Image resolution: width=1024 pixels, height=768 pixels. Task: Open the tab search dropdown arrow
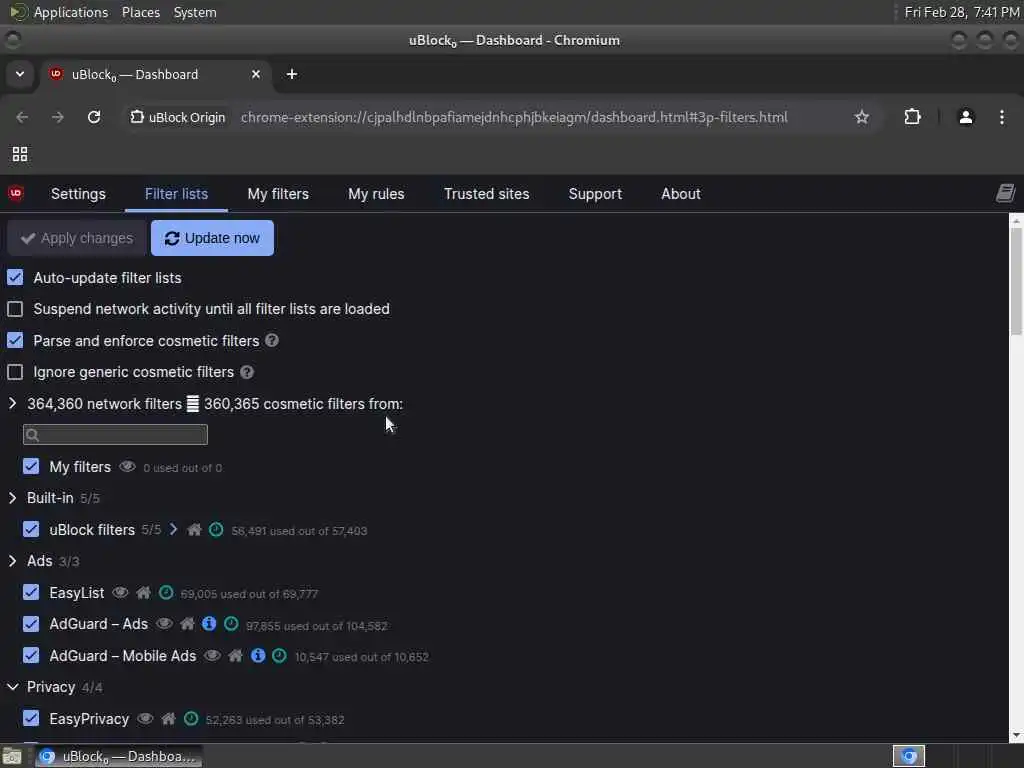20,74
